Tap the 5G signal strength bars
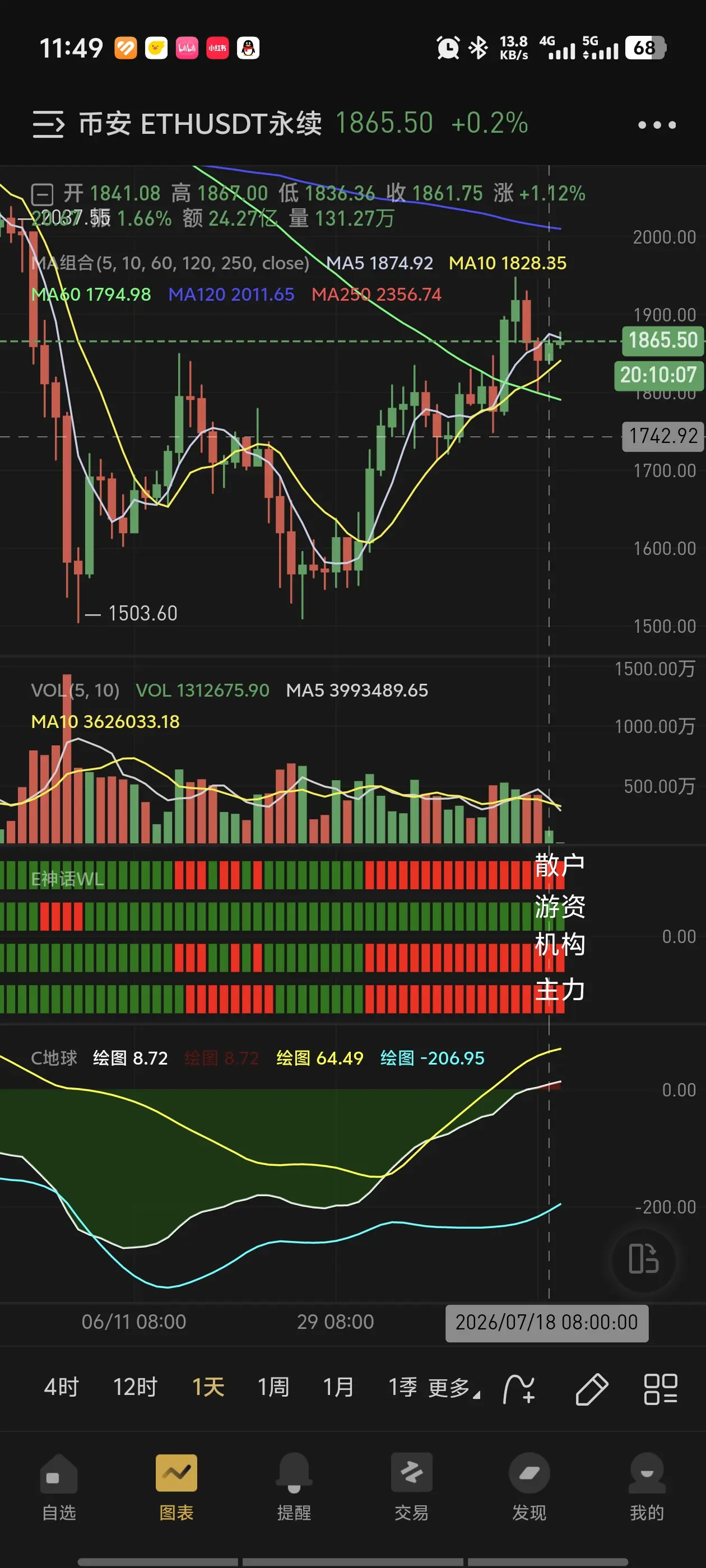 point(601,48)
